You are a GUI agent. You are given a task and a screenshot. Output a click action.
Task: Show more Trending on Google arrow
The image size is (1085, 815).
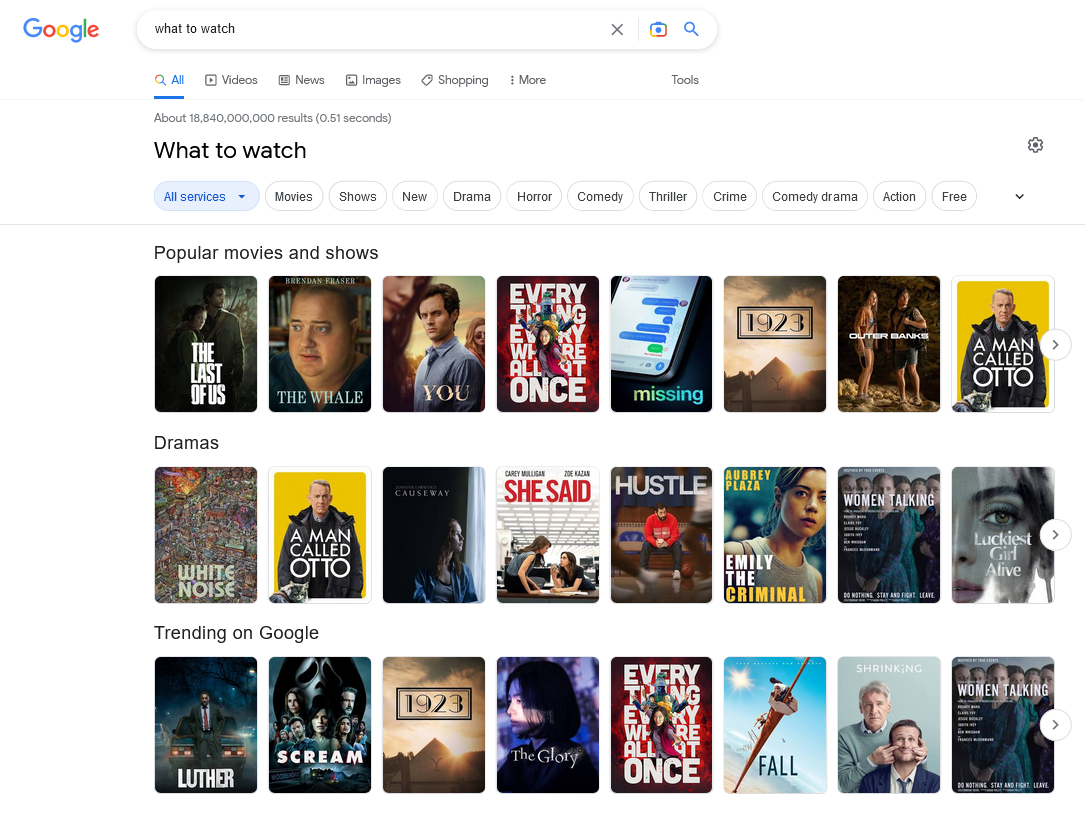[1055, 725]
